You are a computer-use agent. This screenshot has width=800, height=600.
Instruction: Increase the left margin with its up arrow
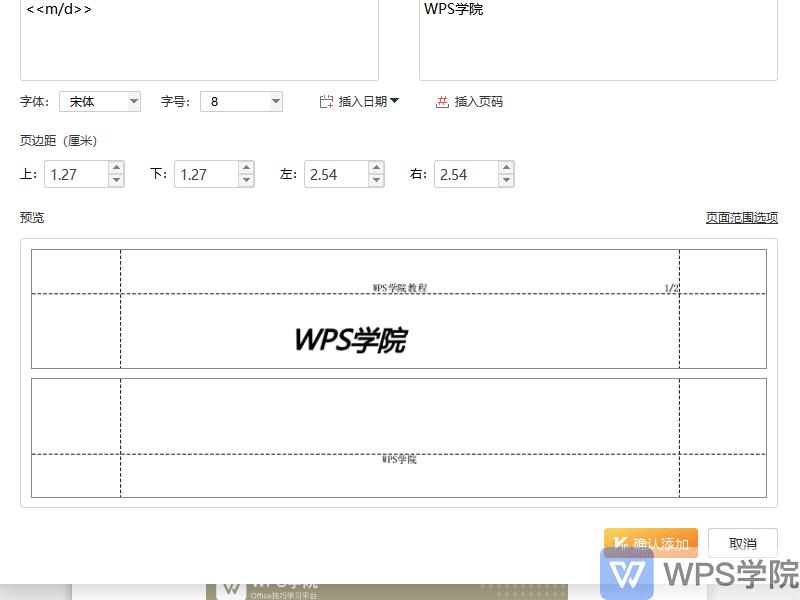coord(375,168)
